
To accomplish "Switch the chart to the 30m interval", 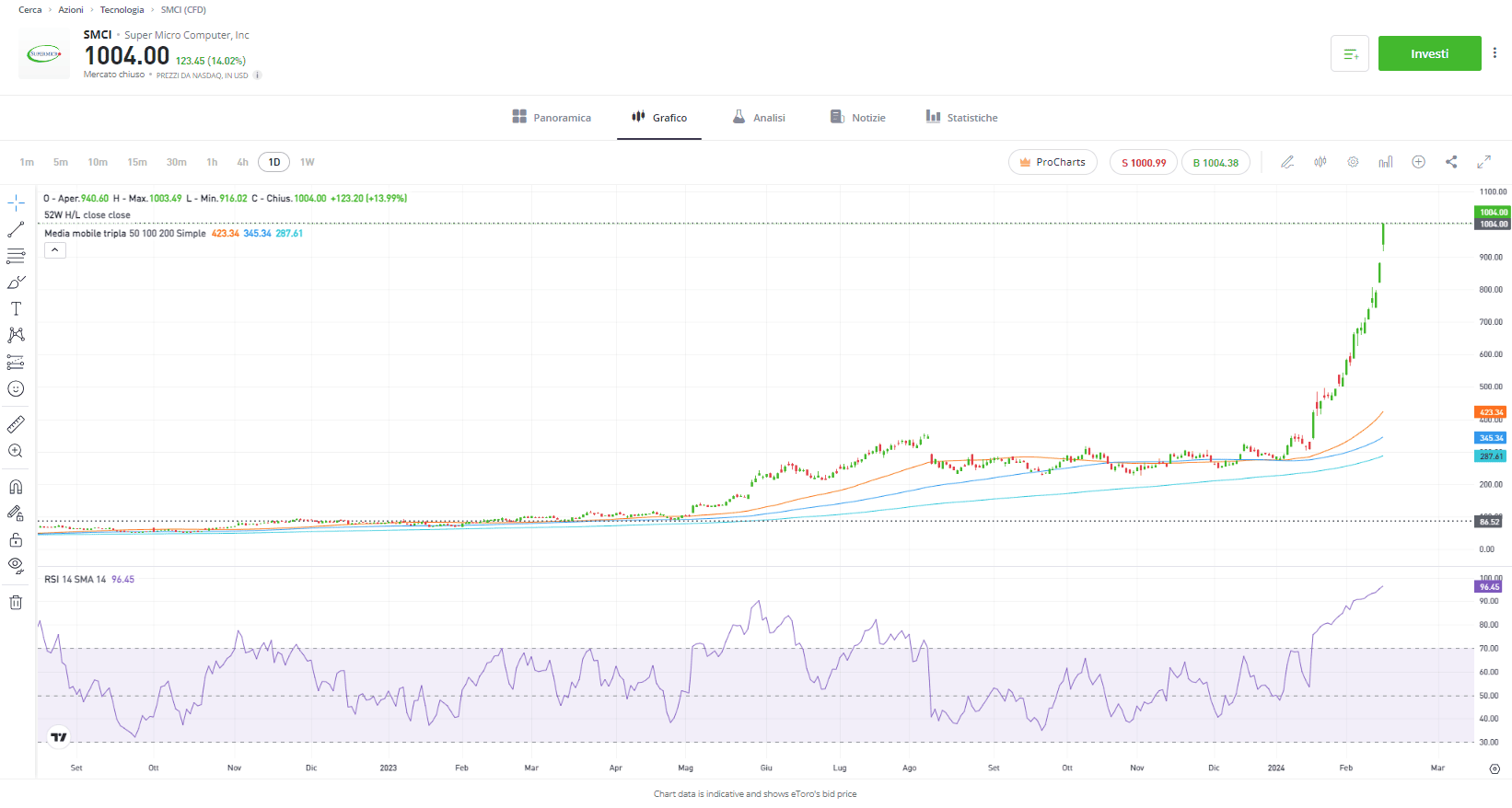I will pyautogui.click(x=177, y=162).
